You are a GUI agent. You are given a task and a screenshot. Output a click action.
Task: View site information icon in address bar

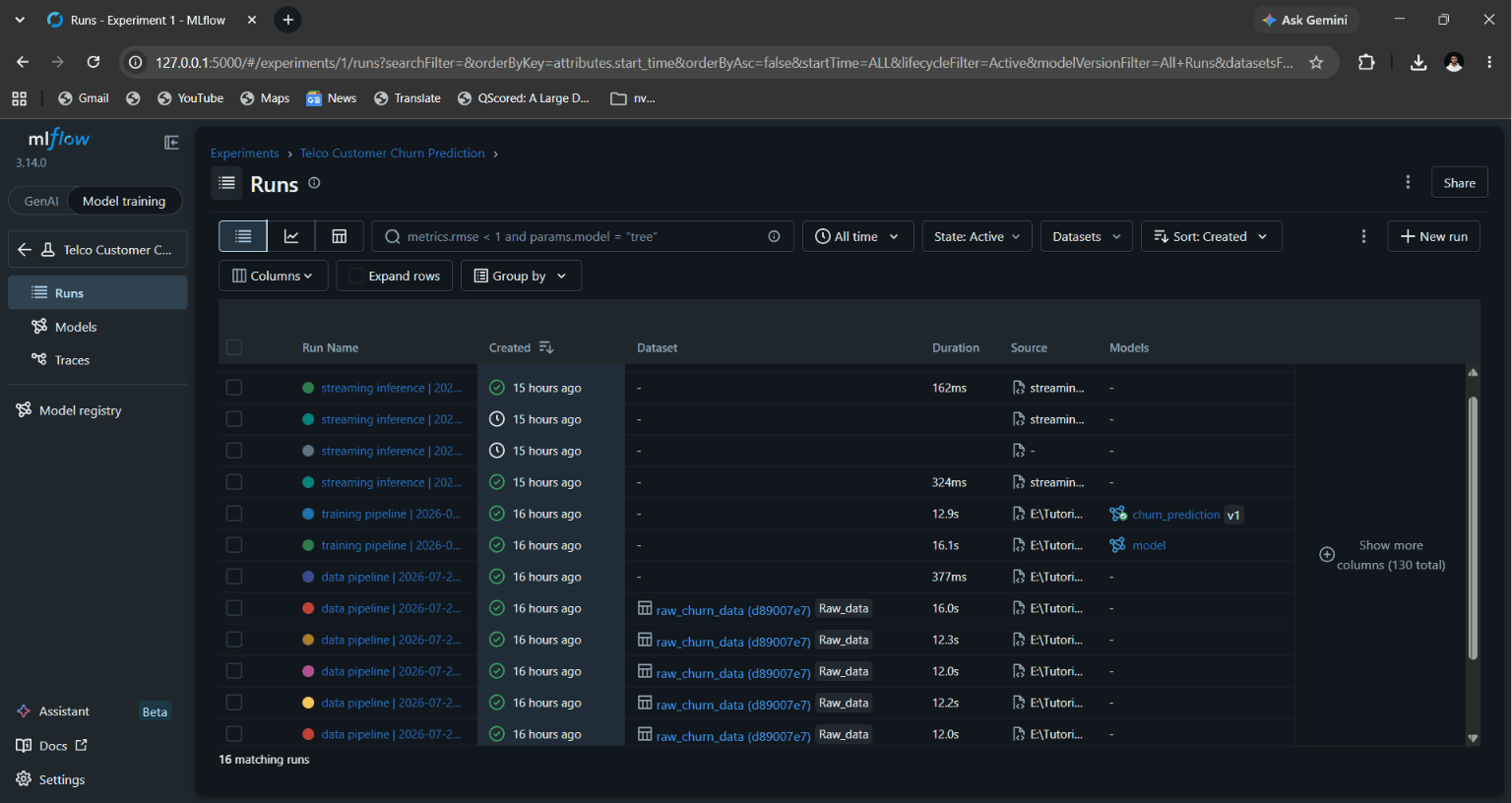coord(136,62)
